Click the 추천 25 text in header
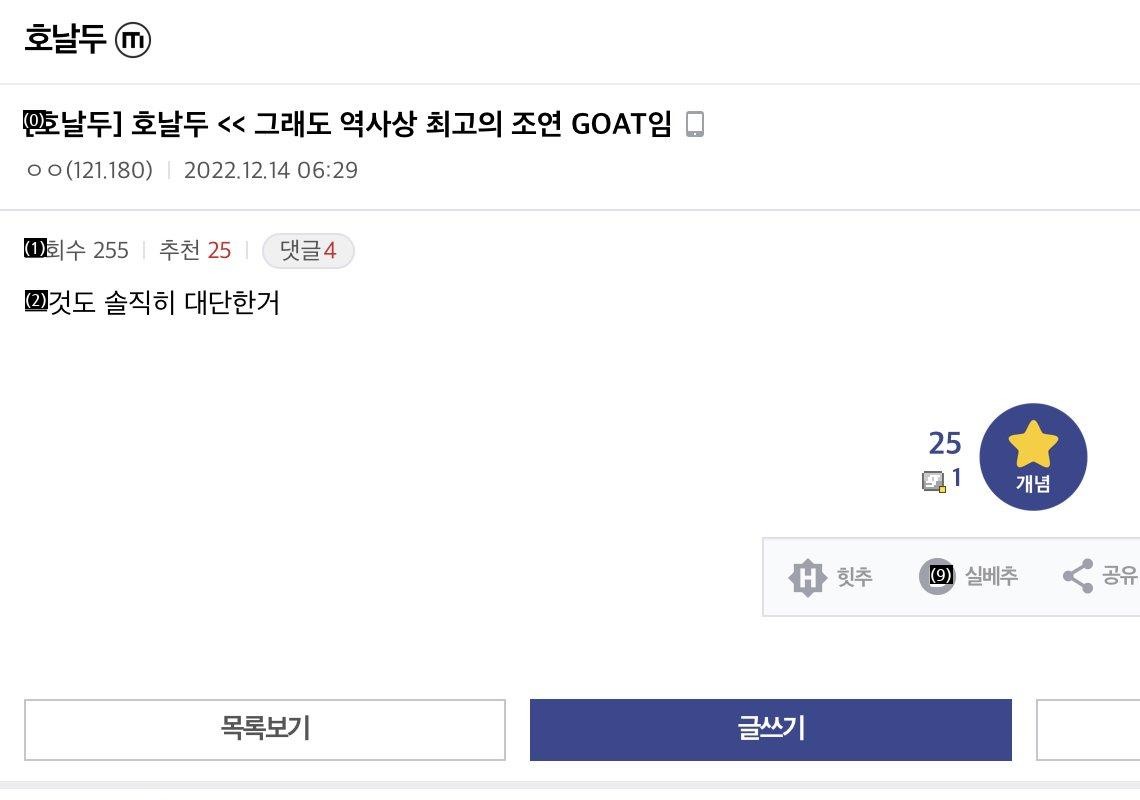Viewport: 1140px width, 800px height. pyautogui.click(x=195, y=251)
